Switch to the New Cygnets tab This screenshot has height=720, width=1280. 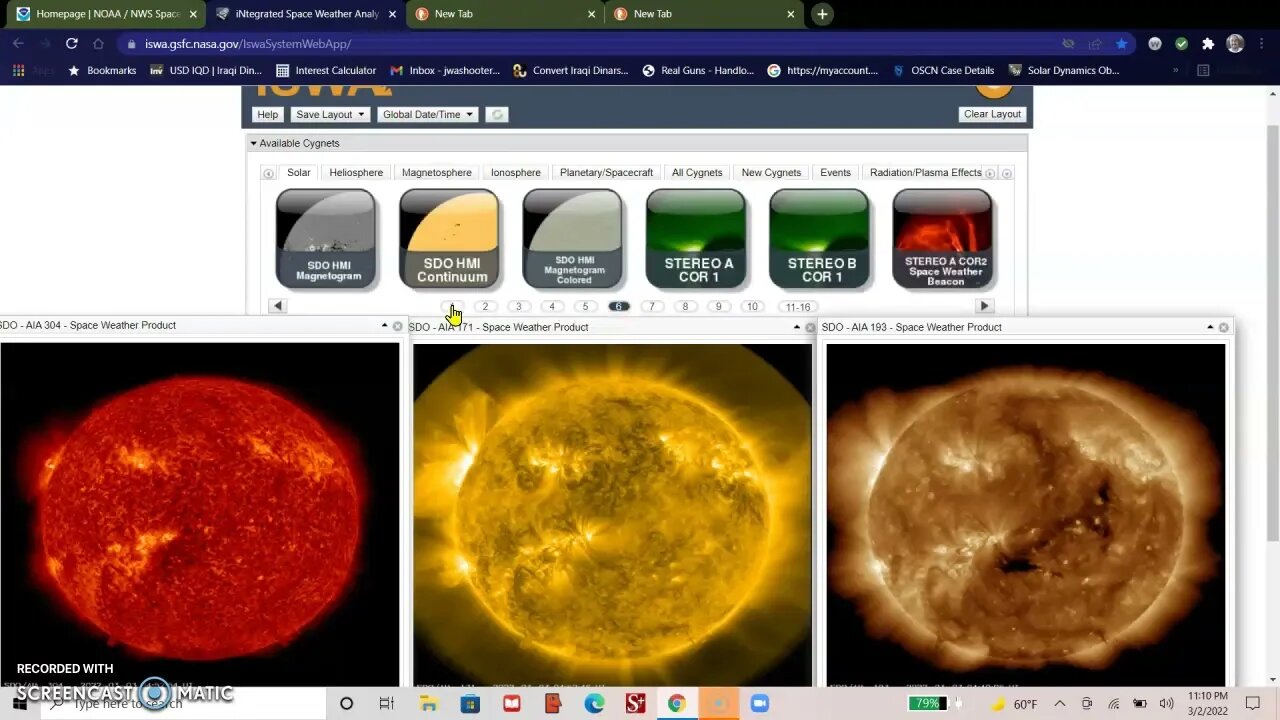771,172
